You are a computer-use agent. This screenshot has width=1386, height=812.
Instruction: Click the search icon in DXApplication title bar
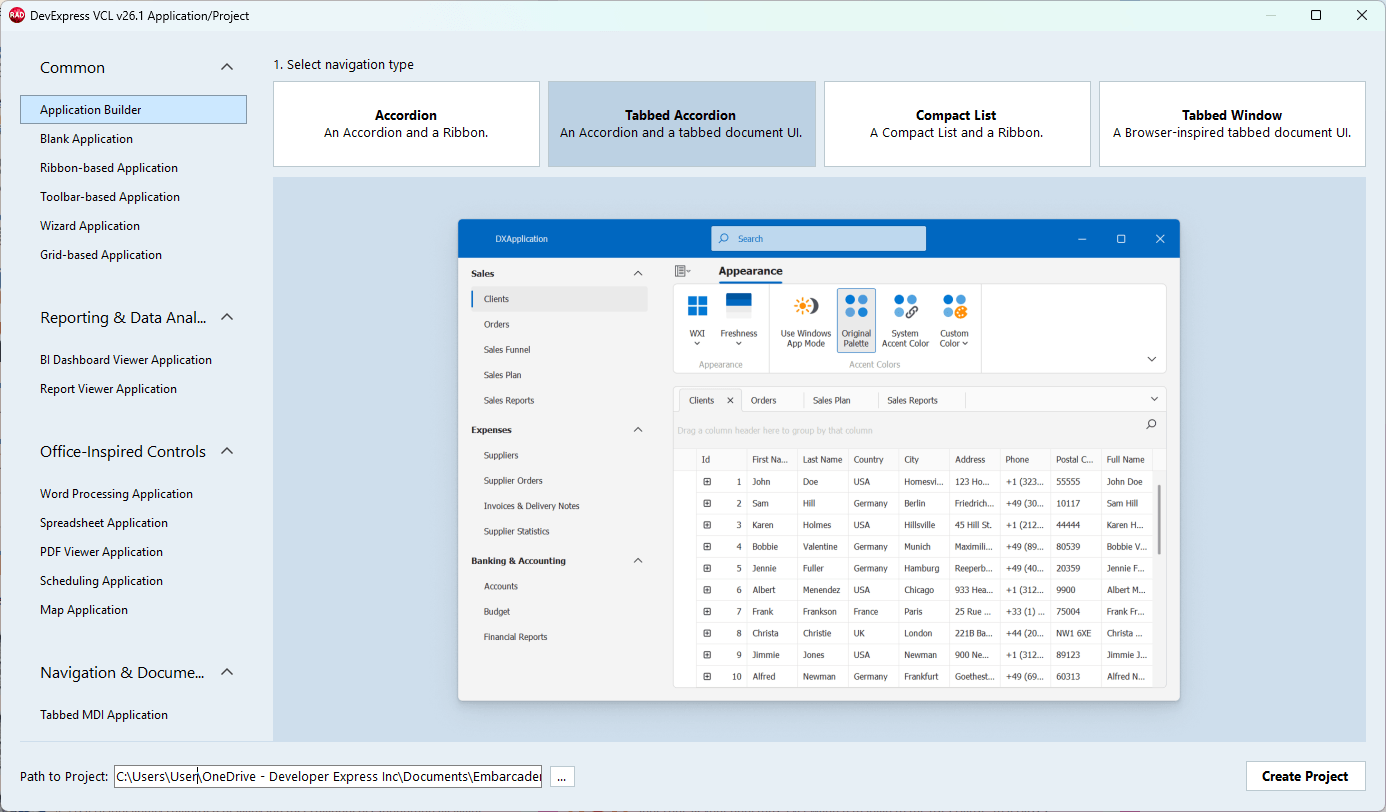coord(724,239)
